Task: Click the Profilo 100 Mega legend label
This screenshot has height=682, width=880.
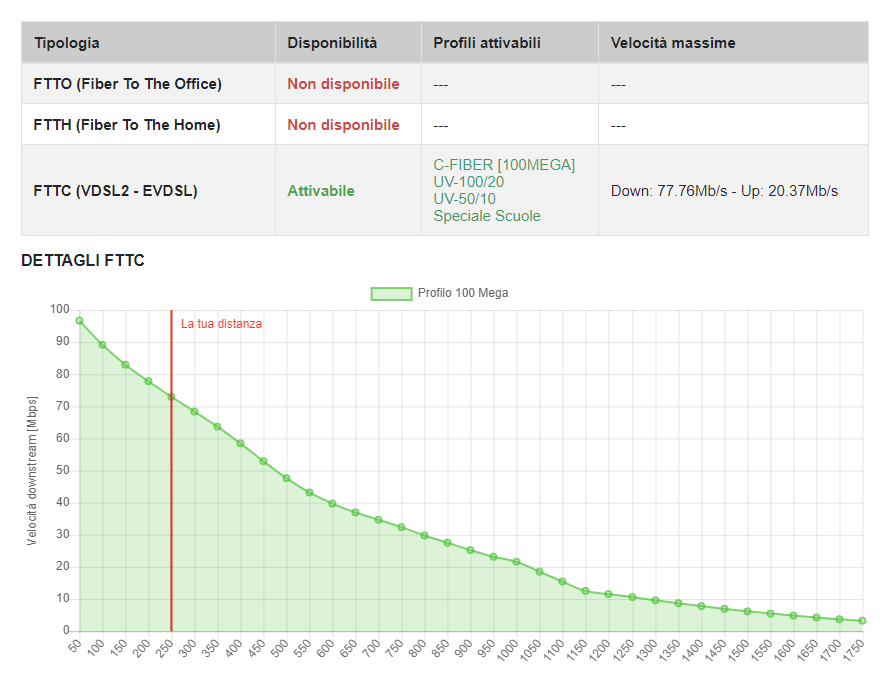Action: [463, 293]
